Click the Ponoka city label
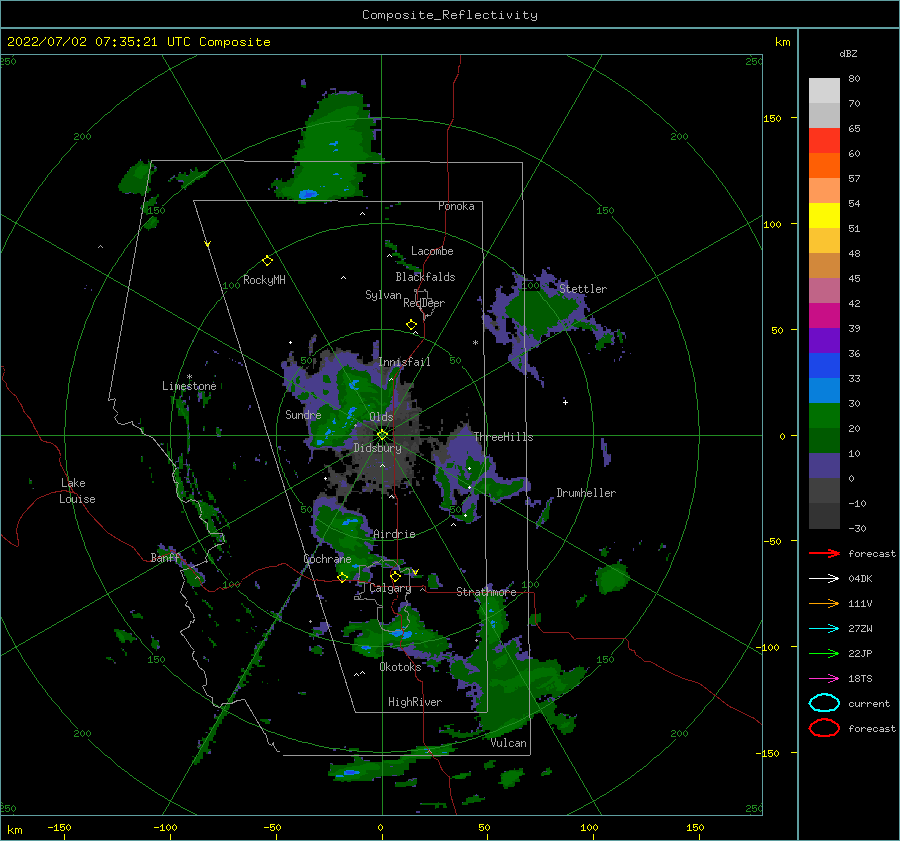Viewport: 900px width, 841px height. (x=456, y=206)
